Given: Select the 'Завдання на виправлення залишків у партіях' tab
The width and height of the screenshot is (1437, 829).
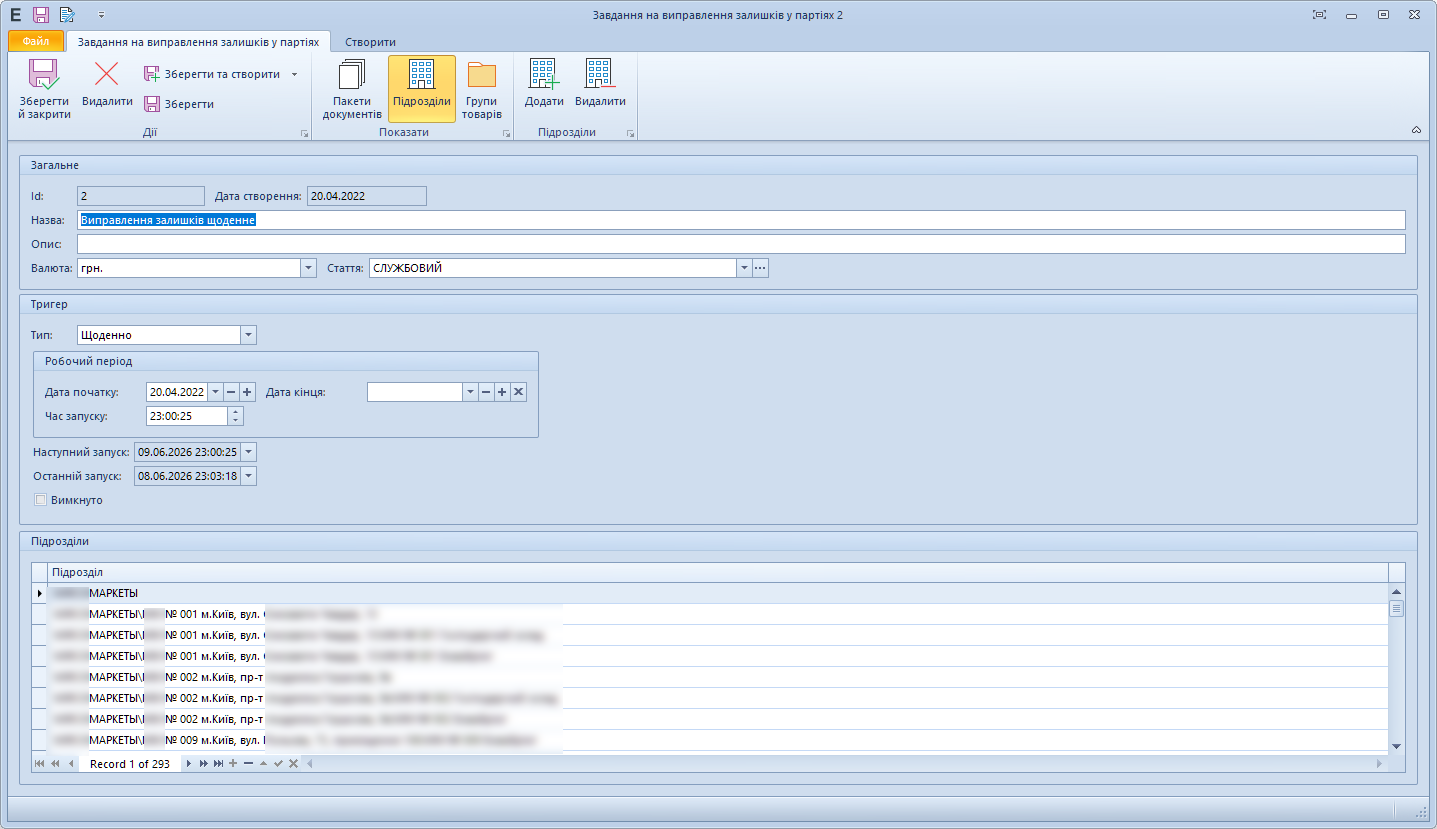Looking at the screenshot, I should [x=199, y=42].
